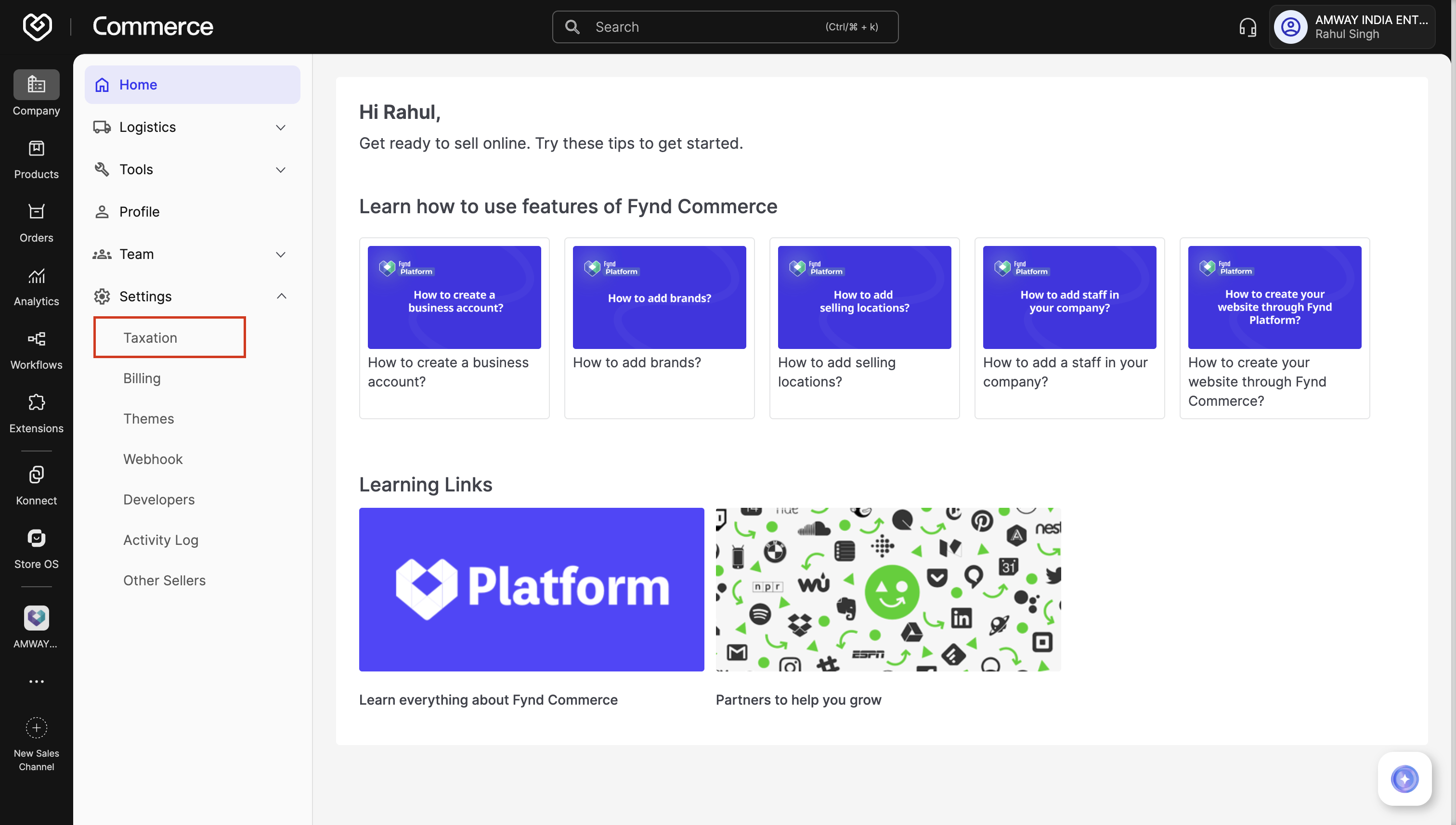Viewport: 1456px width, 825px height.
Task: Collapse the Settings menu chevron
Action: (x=281, y=296)
